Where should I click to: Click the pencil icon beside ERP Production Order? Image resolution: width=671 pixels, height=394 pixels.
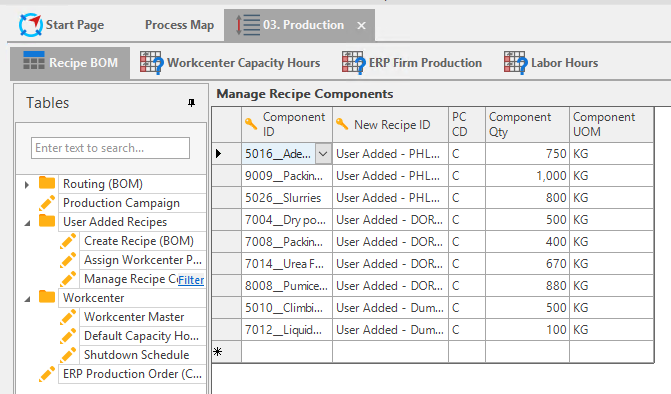(x=47, y=373)
